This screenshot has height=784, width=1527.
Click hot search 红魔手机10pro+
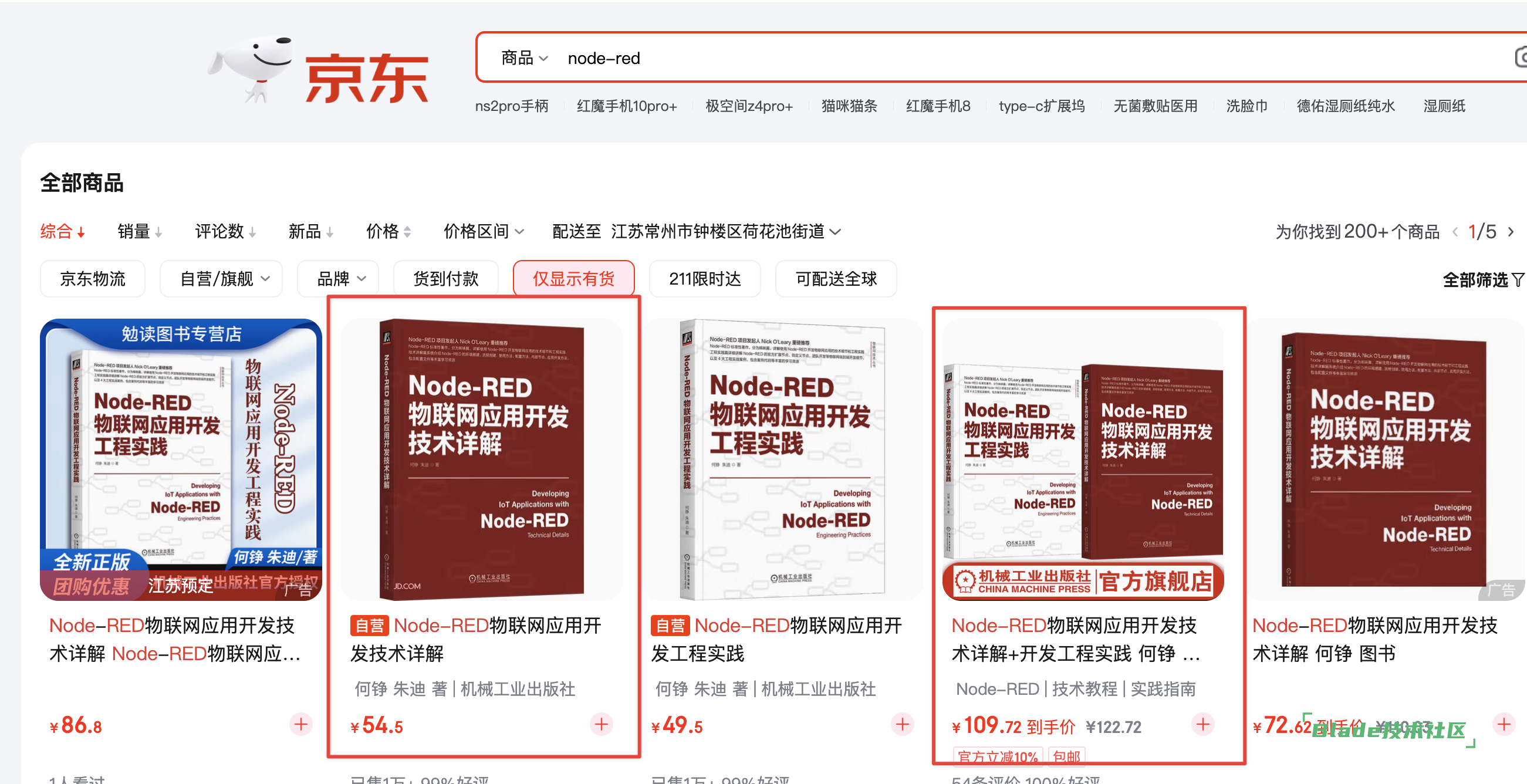click(x=627, y=106)
